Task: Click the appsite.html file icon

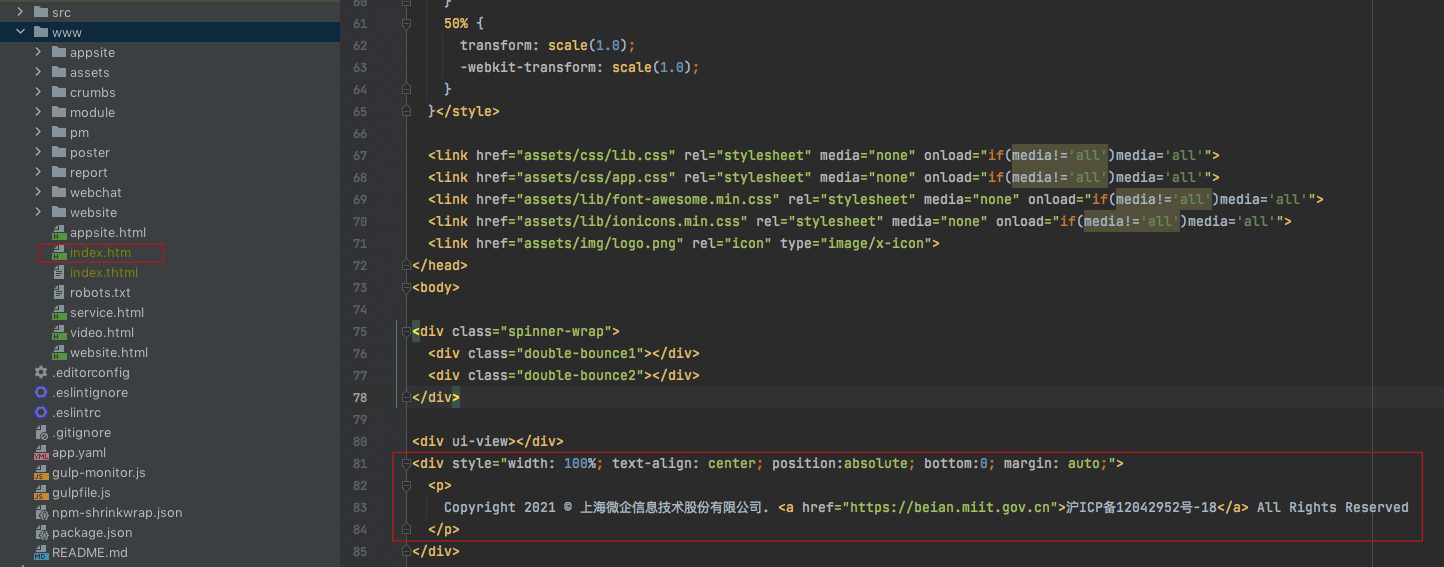Action: 59,232
